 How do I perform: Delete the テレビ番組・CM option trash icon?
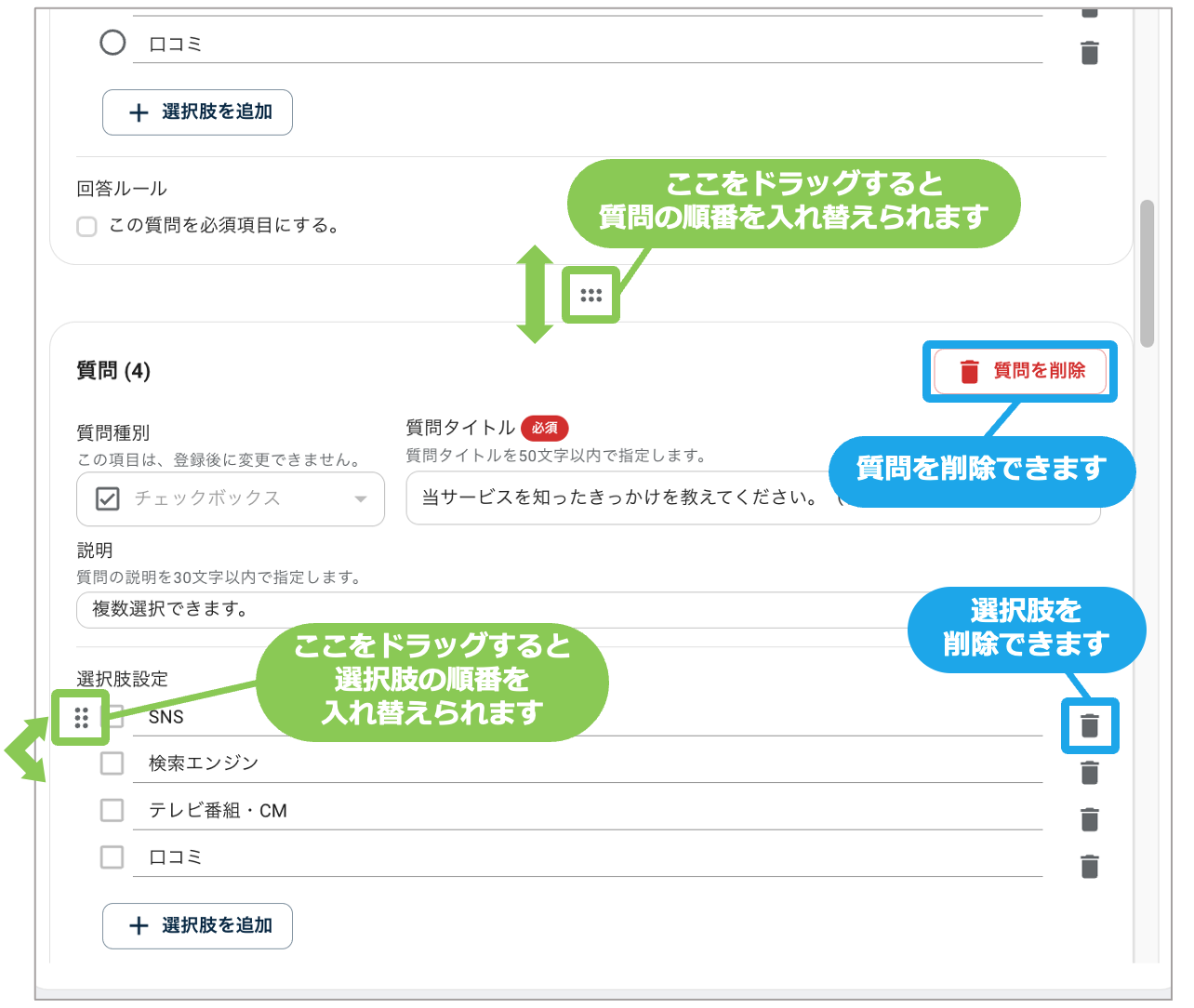tap(1090, 819)
